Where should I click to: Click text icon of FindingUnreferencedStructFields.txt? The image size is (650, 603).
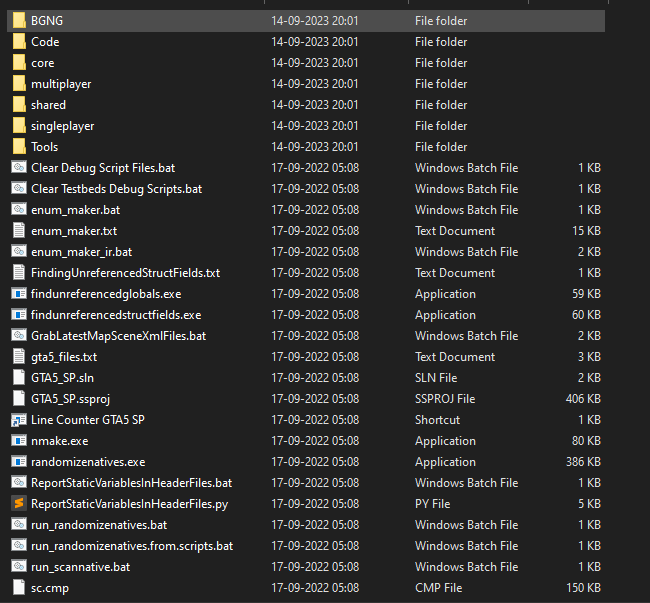click(x=19, y=272)
